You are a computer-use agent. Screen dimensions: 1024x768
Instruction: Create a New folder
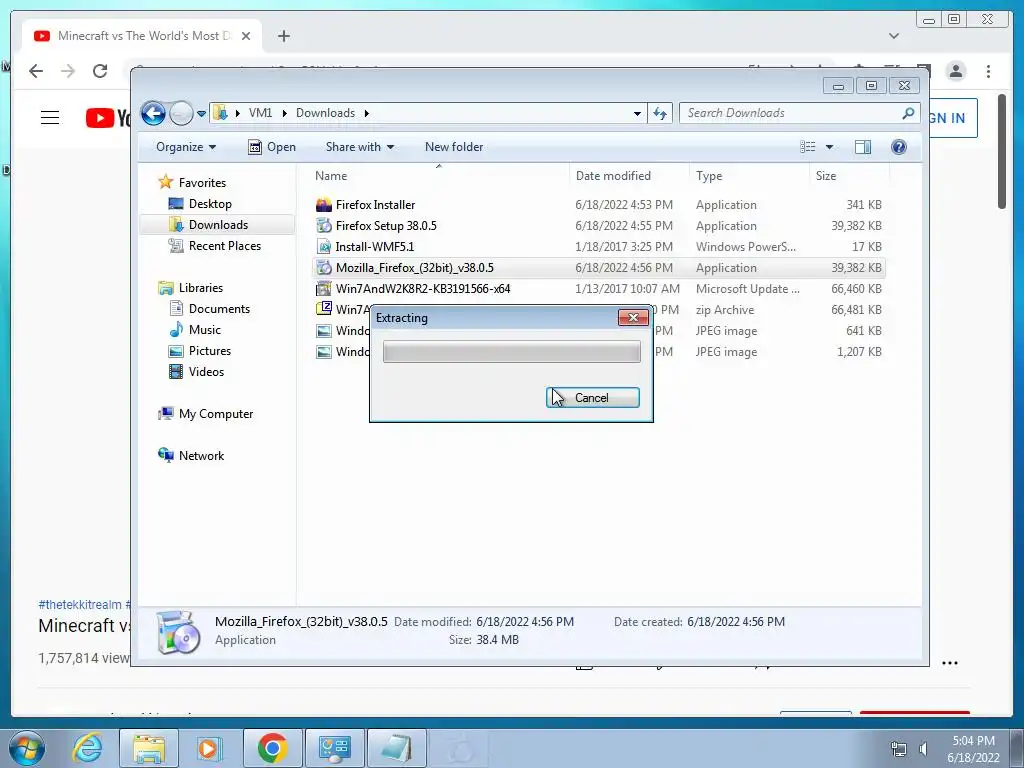click(x=454, y=147)
